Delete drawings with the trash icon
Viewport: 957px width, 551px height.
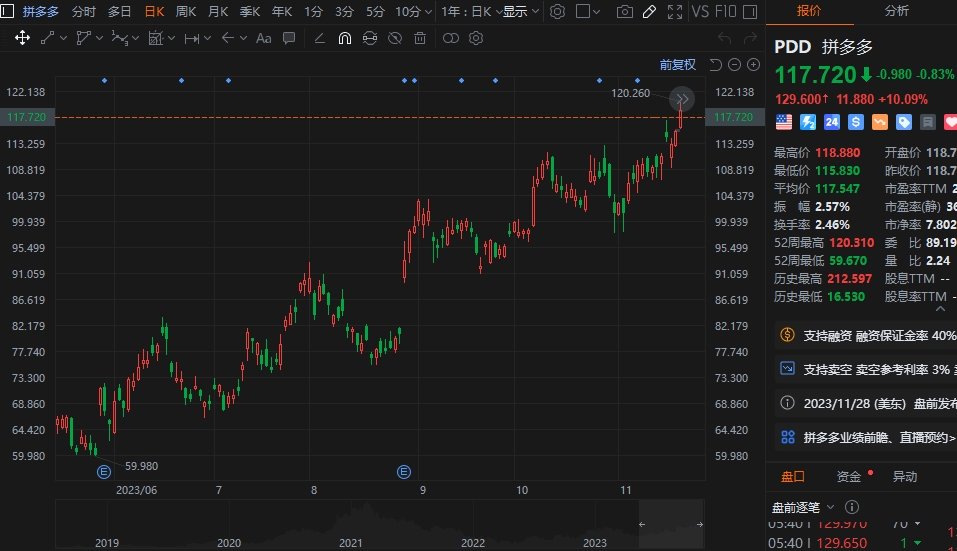(420, 38)
